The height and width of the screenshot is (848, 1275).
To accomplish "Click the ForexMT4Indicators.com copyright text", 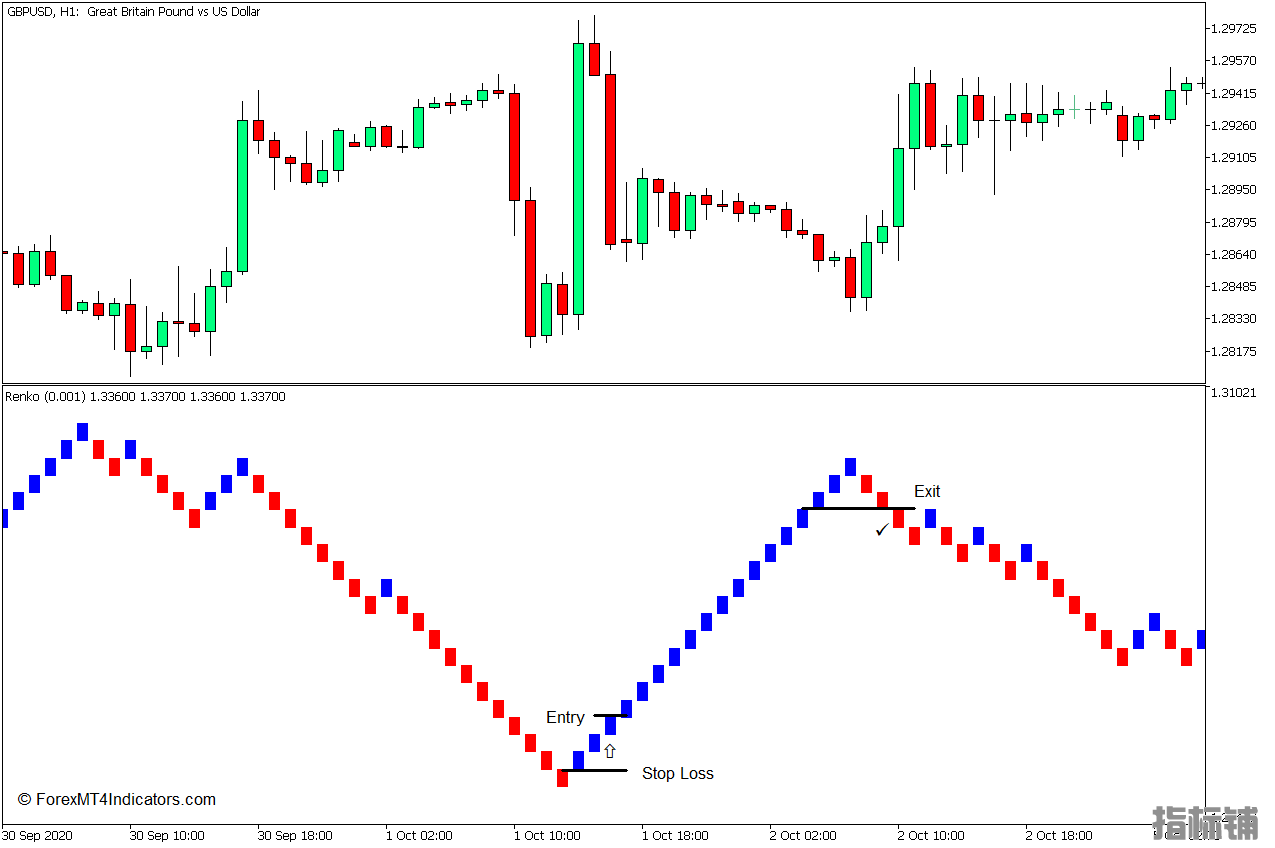I will tap(117, 799).
